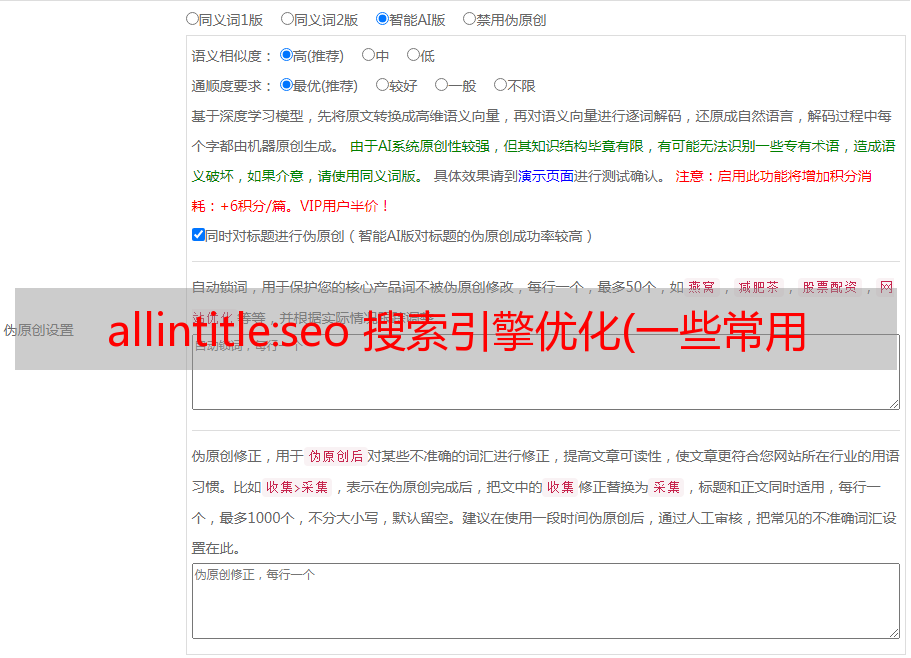911x658 pixels.
Task: Click the 燕窝 example keyword tag
Action: click(x=702, y=287)
